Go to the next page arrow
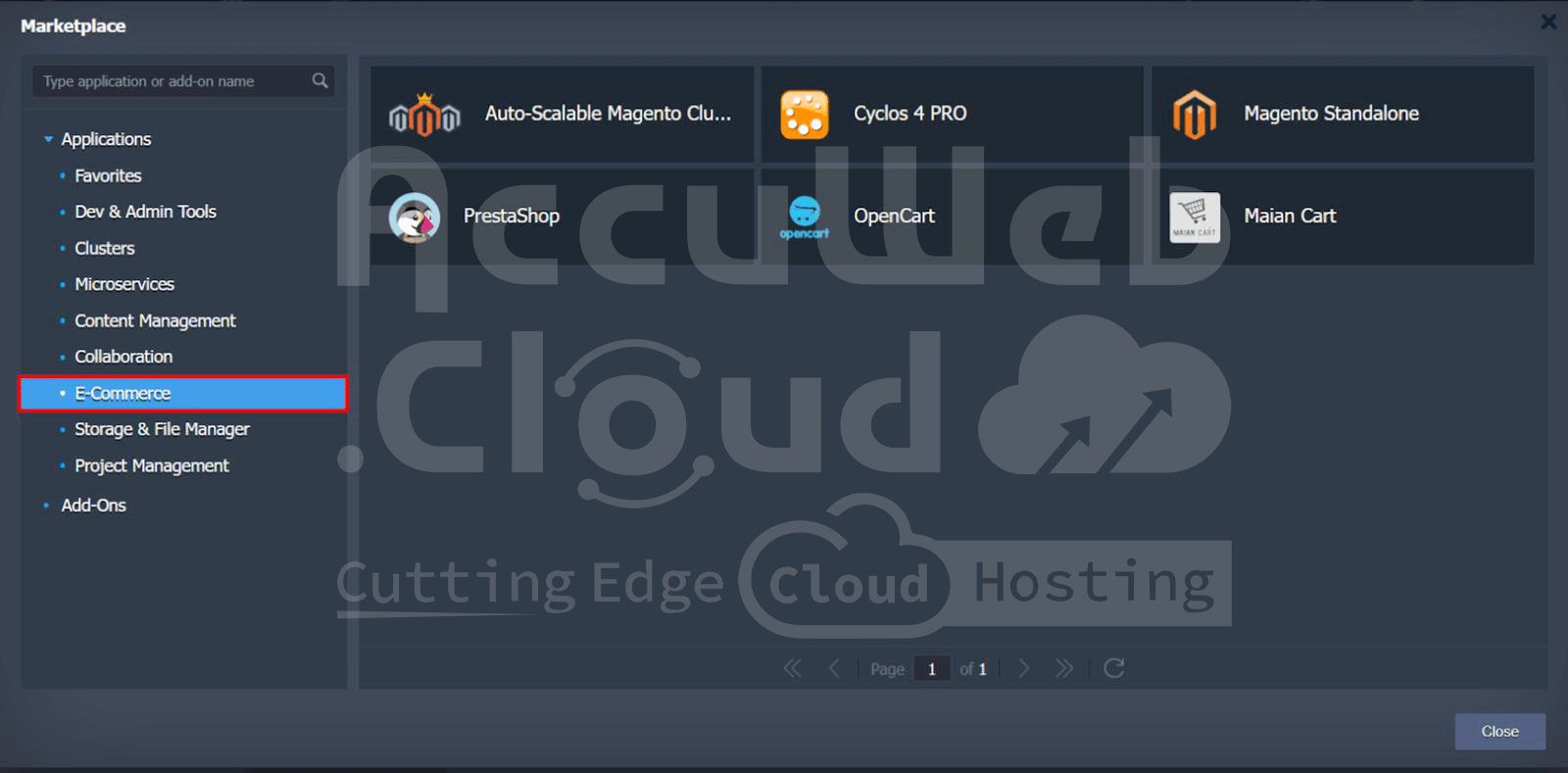1568x773 pixels. pos(1024,668)
